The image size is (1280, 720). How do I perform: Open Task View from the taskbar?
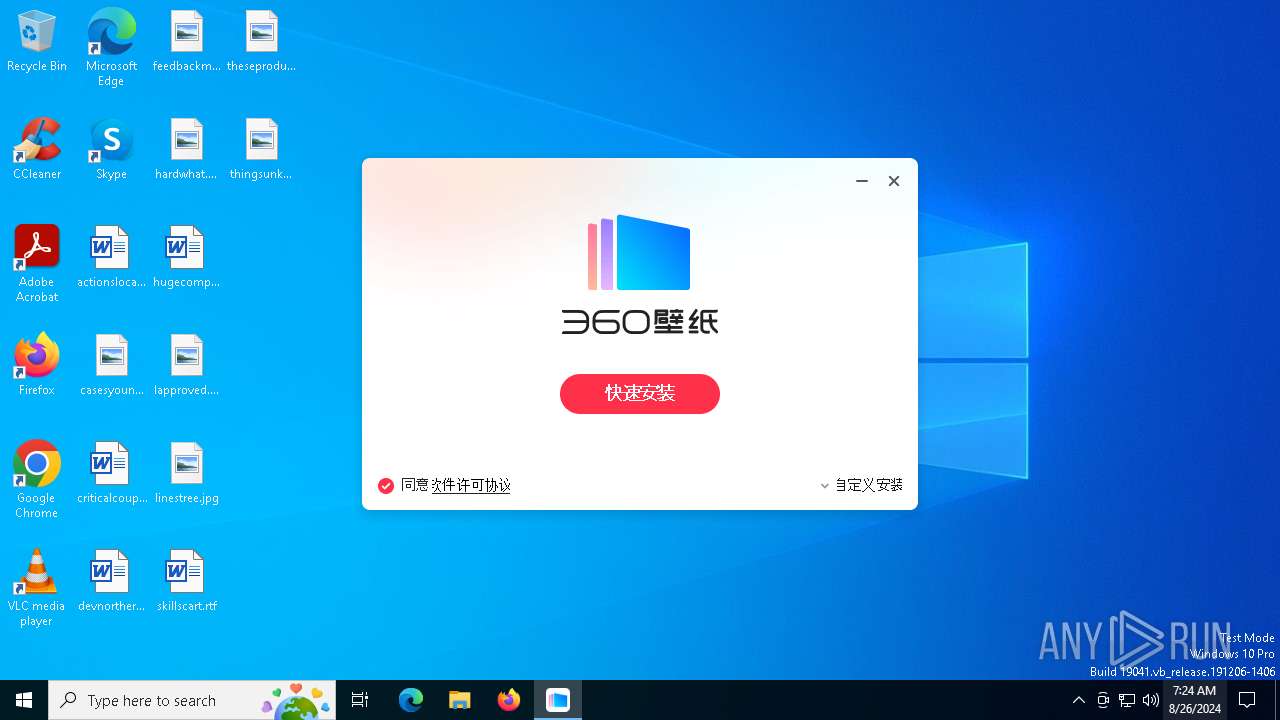(360, 700)
